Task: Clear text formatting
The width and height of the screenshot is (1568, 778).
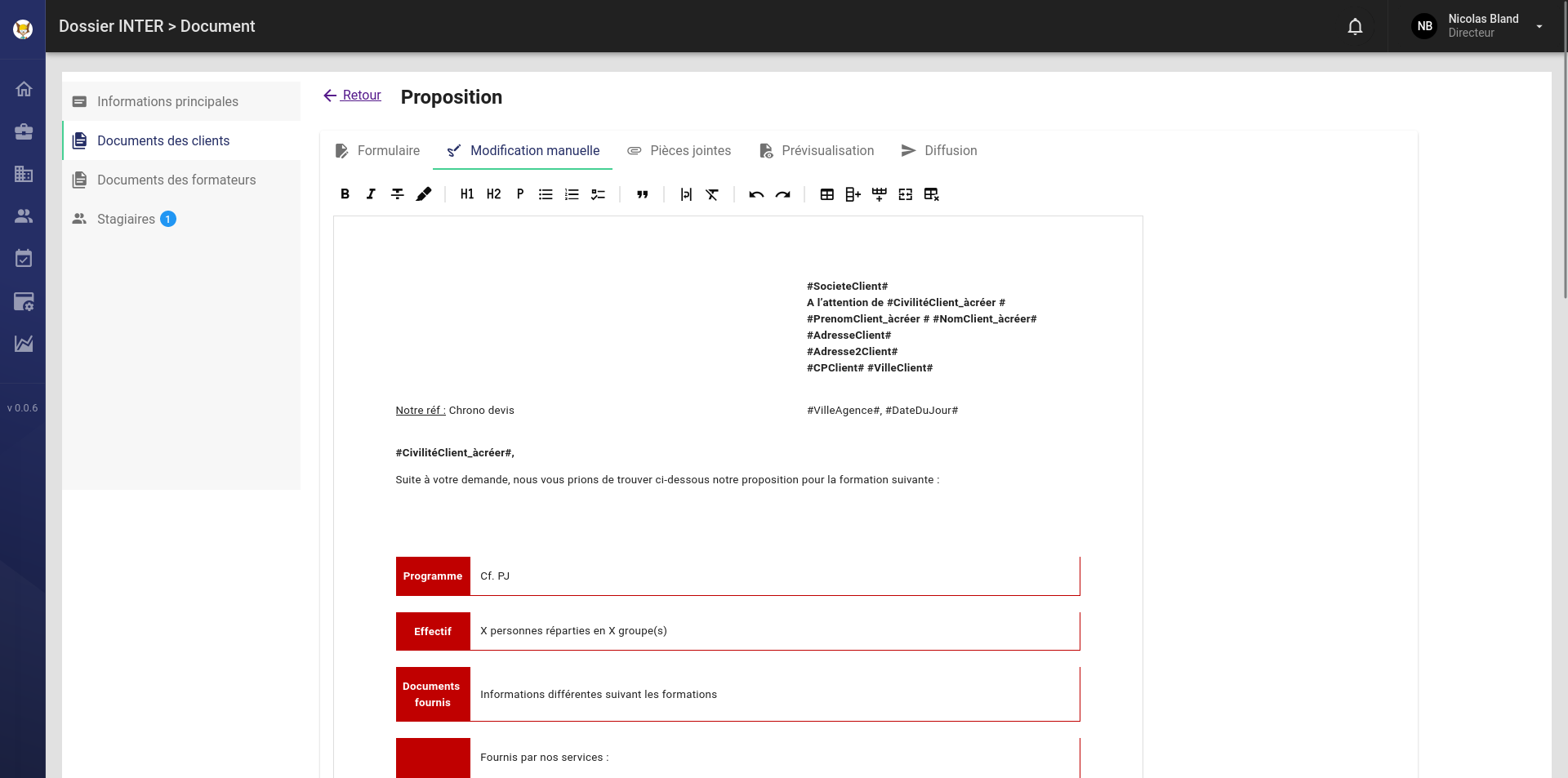Action: [712, 194]
